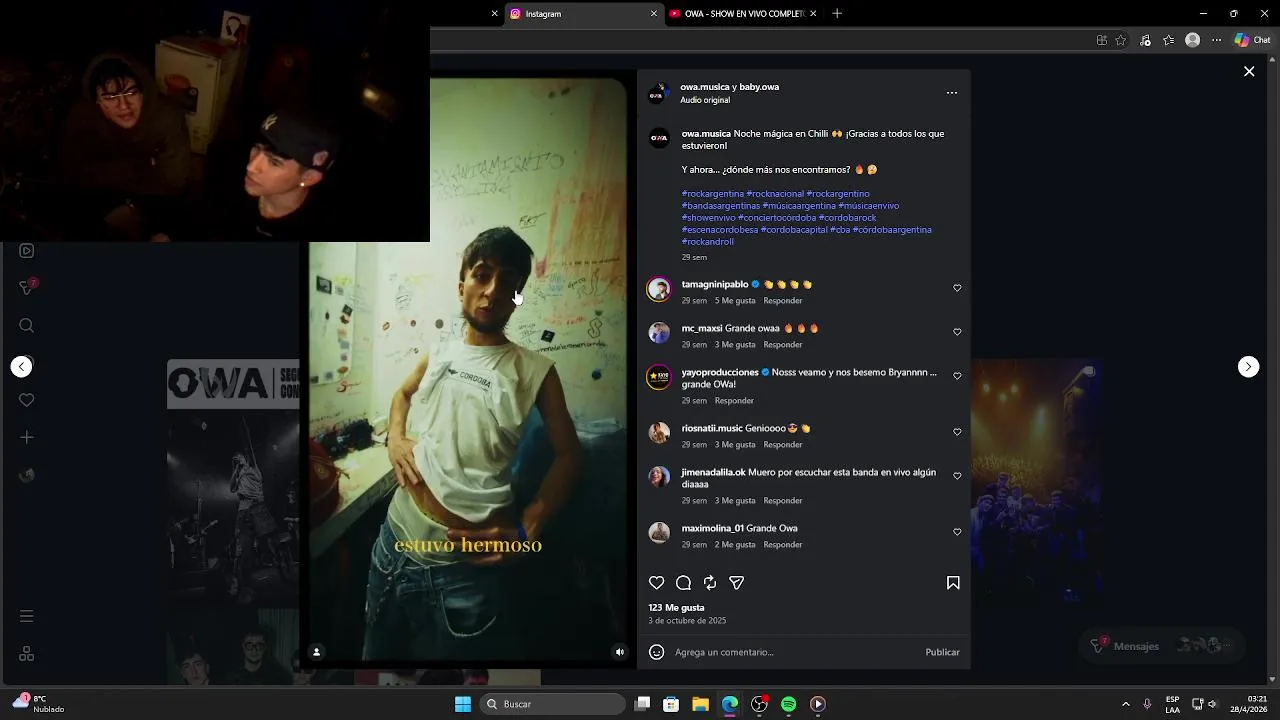This screenshot has height=720, width=1280.
Task: Open #cordobacapital hashtag link
Action: click(x=794, y=230)
